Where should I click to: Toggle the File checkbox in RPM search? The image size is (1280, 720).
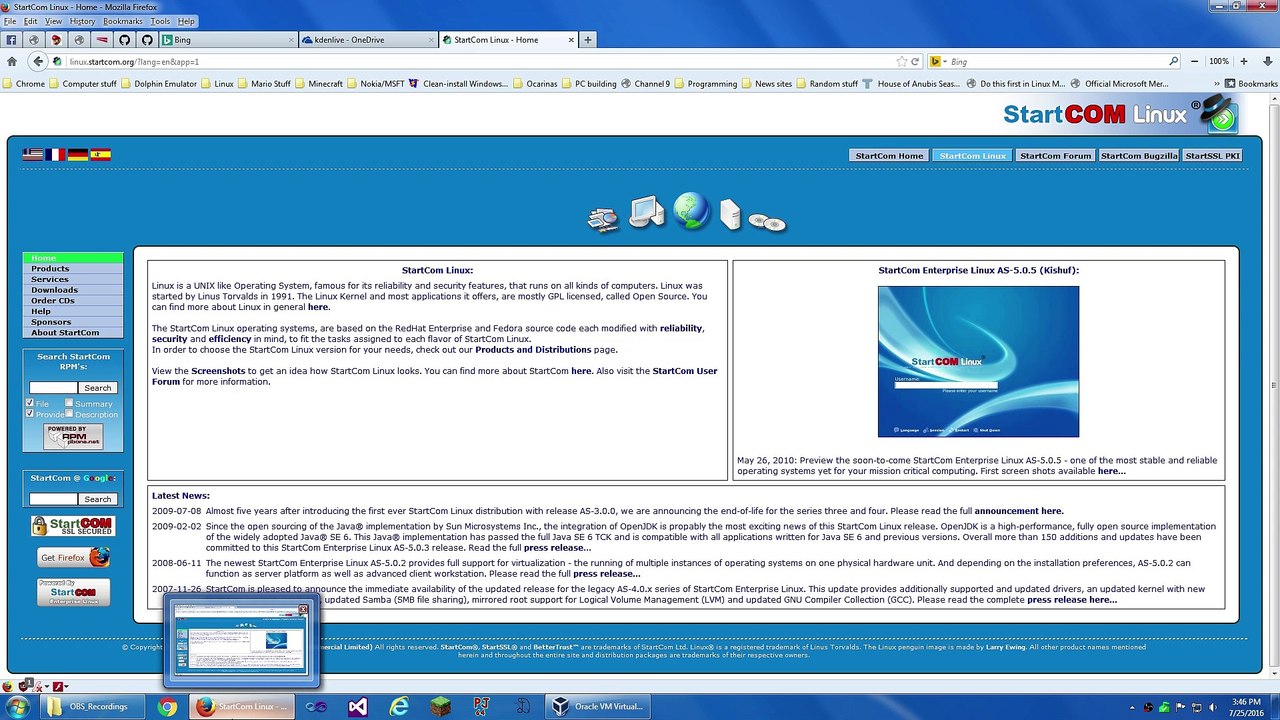pyautogui.click(x=29, y=403)
